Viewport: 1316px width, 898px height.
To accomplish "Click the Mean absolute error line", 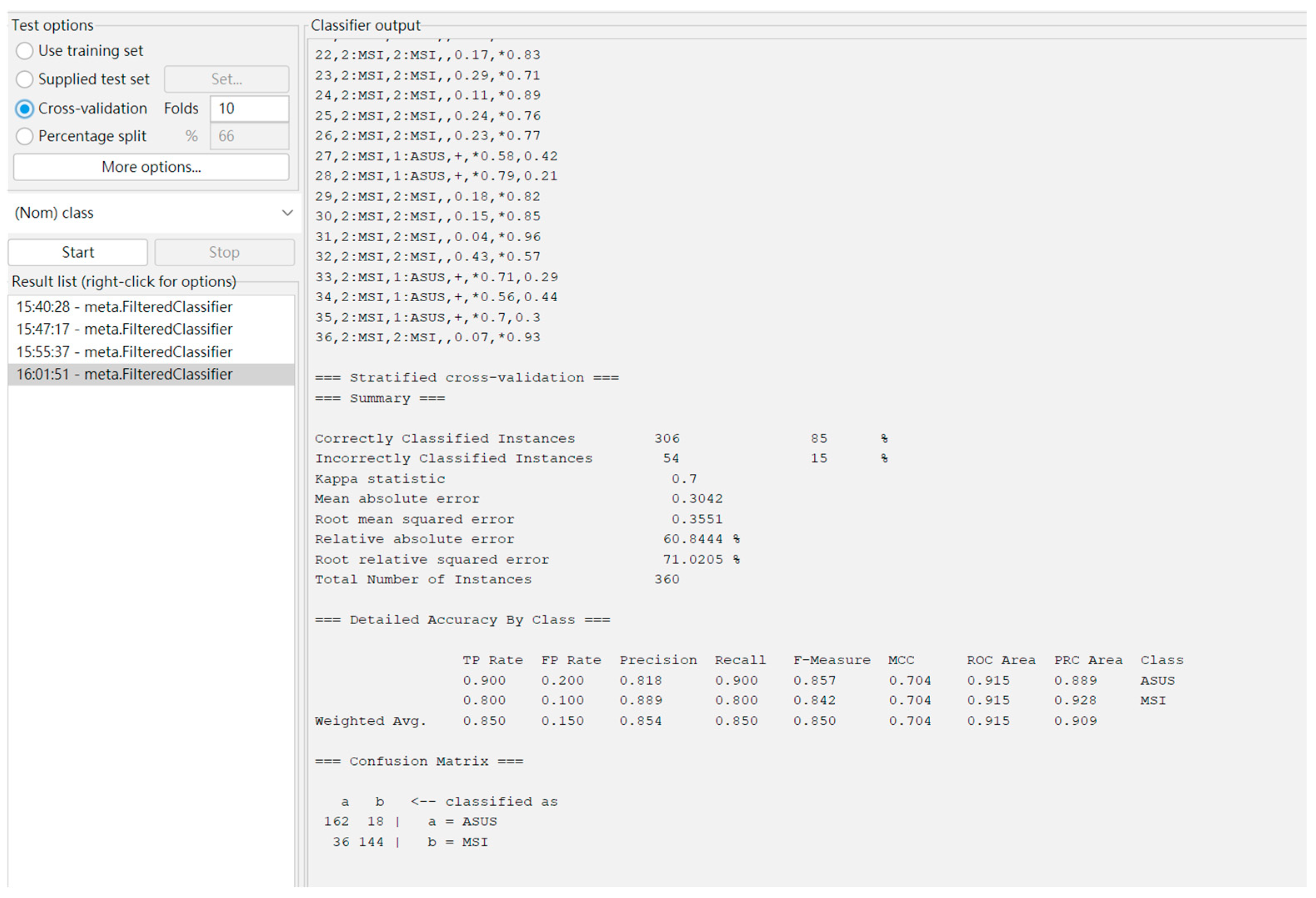I will (519, 499).
